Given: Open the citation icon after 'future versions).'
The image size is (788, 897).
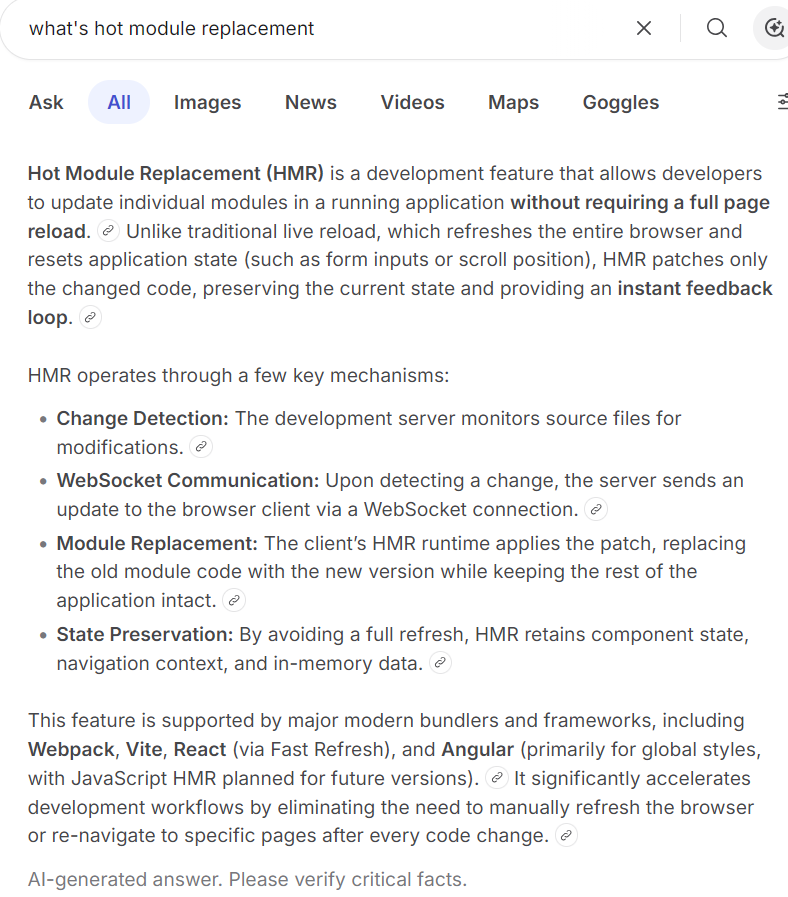Looking at the screenshot, I should coord(497,778).
